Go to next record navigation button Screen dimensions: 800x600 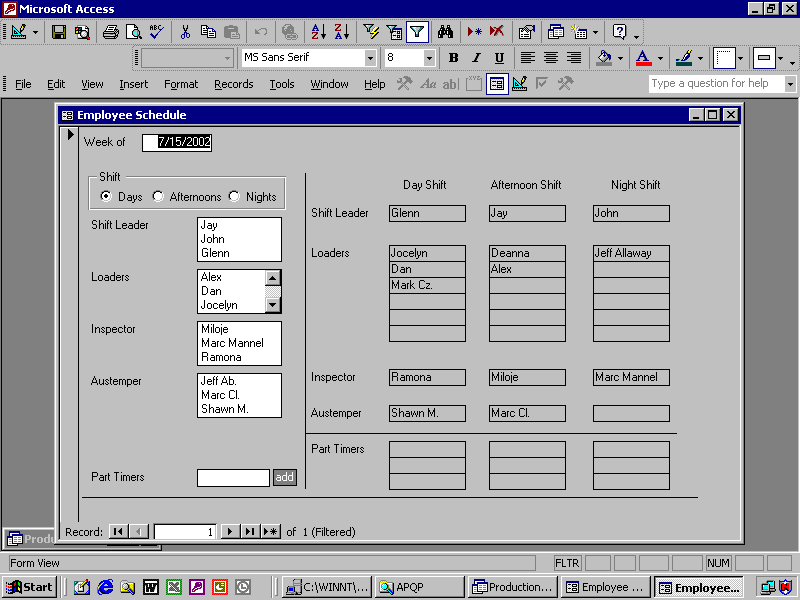pos(229,532)
